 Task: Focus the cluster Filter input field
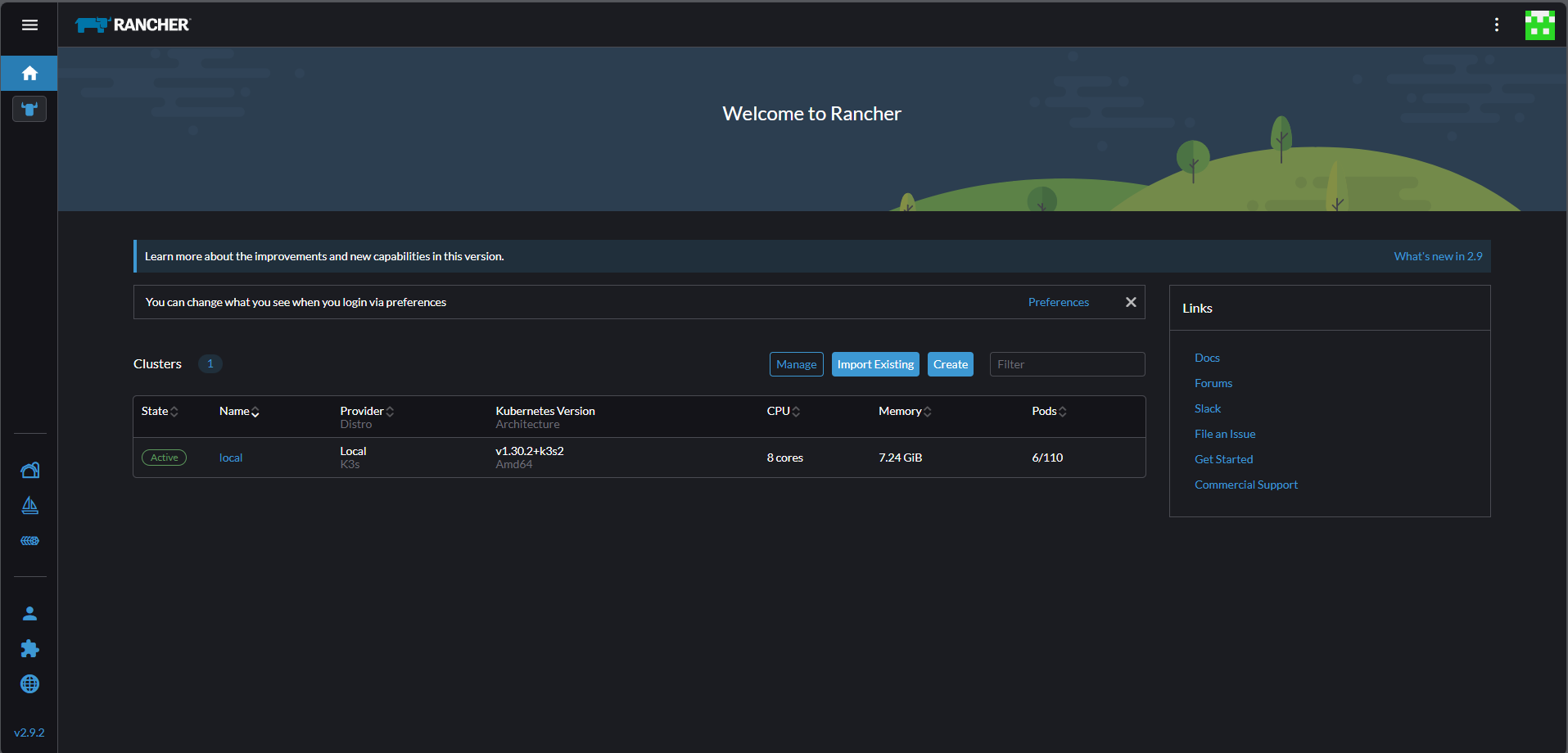pos(1067,364)
